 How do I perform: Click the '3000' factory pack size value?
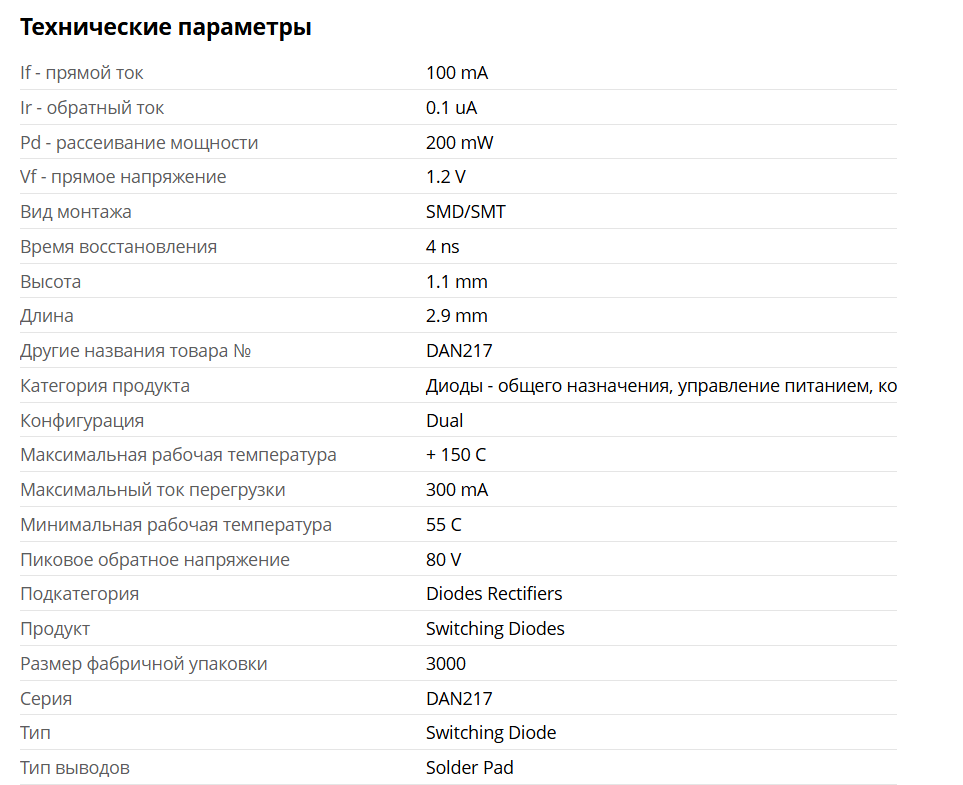click(x=446, y=664)
